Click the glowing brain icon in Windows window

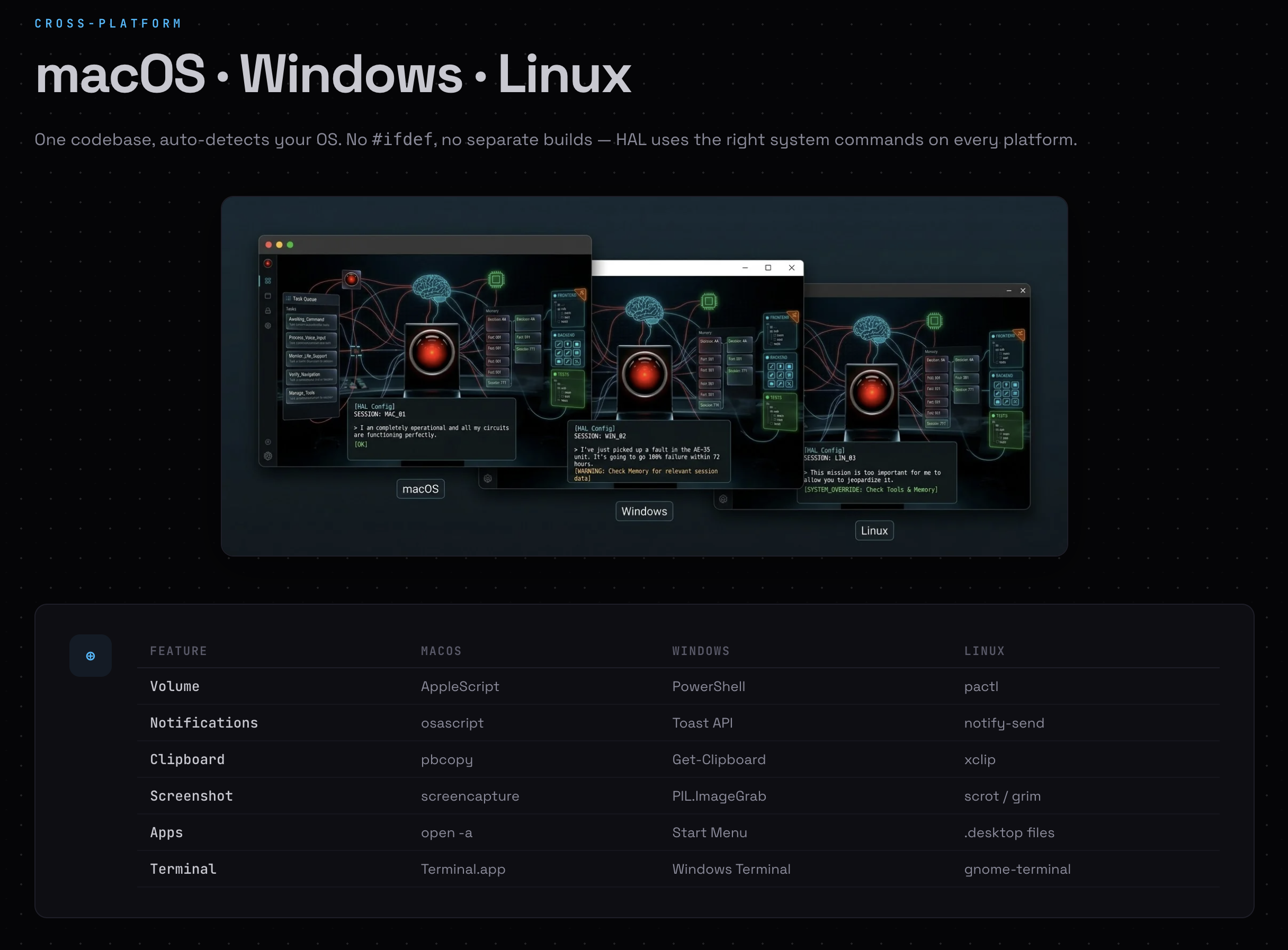[x=644, y=309]
